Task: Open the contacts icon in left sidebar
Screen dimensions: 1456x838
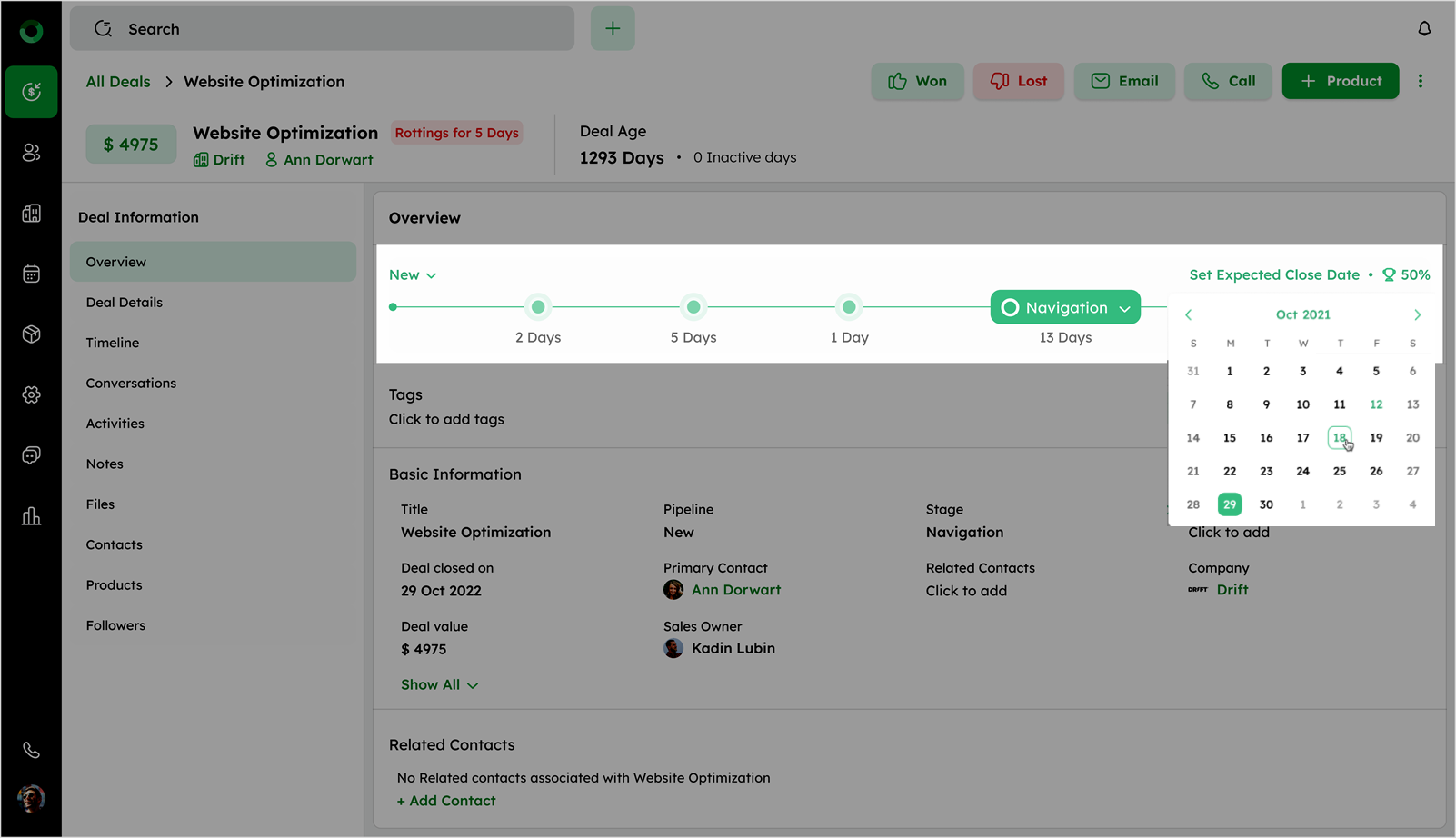Action: [31, 153]
